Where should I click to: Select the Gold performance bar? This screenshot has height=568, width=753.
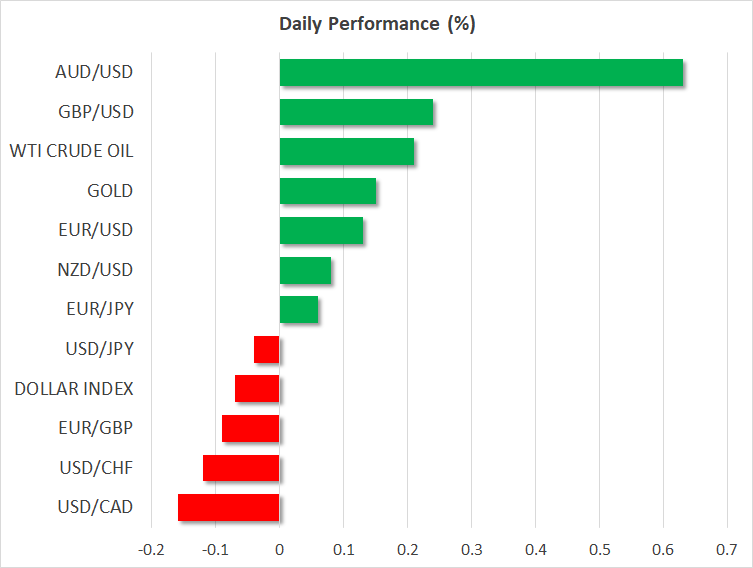click(327, 191)
